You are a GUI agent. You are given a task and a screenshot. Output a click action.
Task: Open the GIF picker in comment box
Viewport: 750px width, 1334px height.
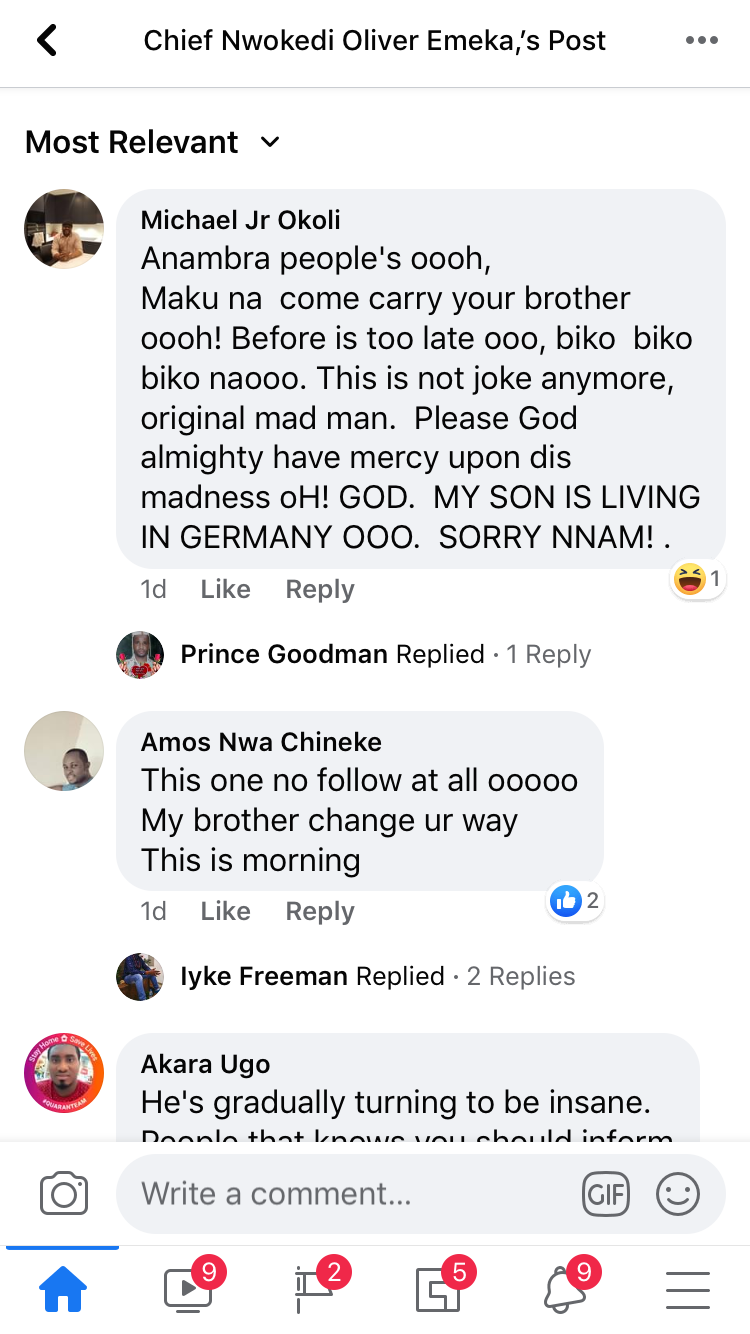click(606, 1194)
